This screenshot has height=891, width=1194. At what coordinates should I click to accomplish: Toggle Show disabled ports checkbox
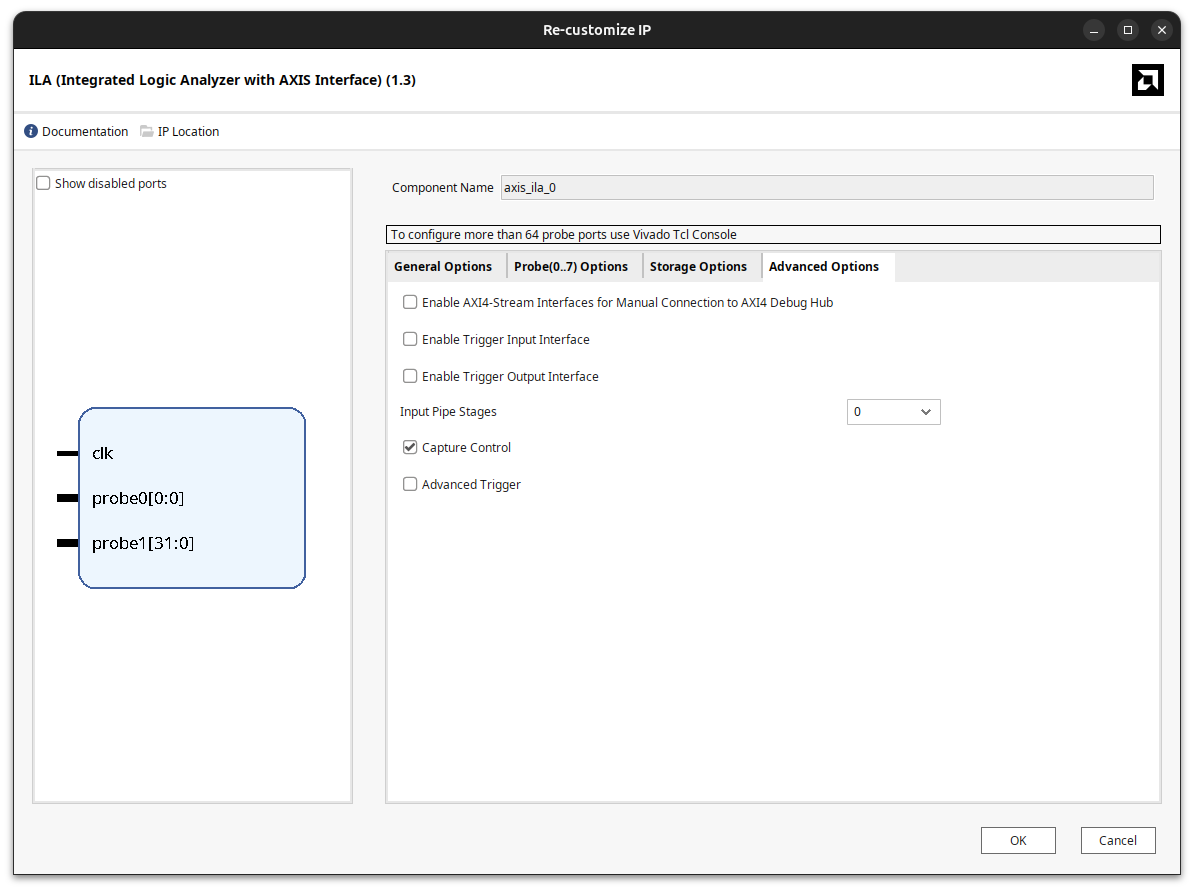pos(43,183)
